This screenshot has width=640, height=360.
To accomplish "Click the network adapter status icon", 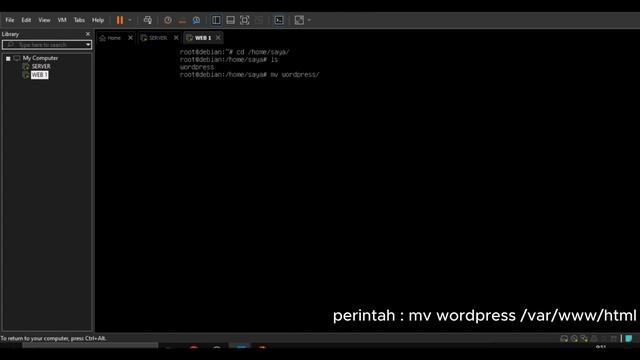I will click(584, 339).
